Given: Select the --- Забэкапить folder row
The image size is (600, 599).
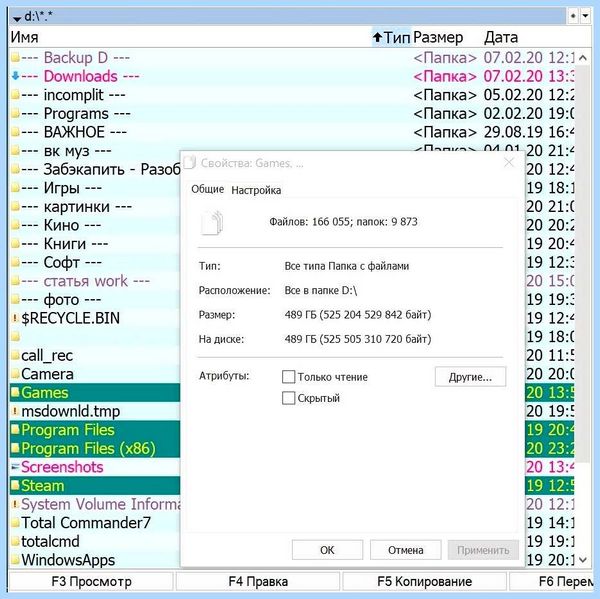Looking at the screenshot, I should (95, 170).
